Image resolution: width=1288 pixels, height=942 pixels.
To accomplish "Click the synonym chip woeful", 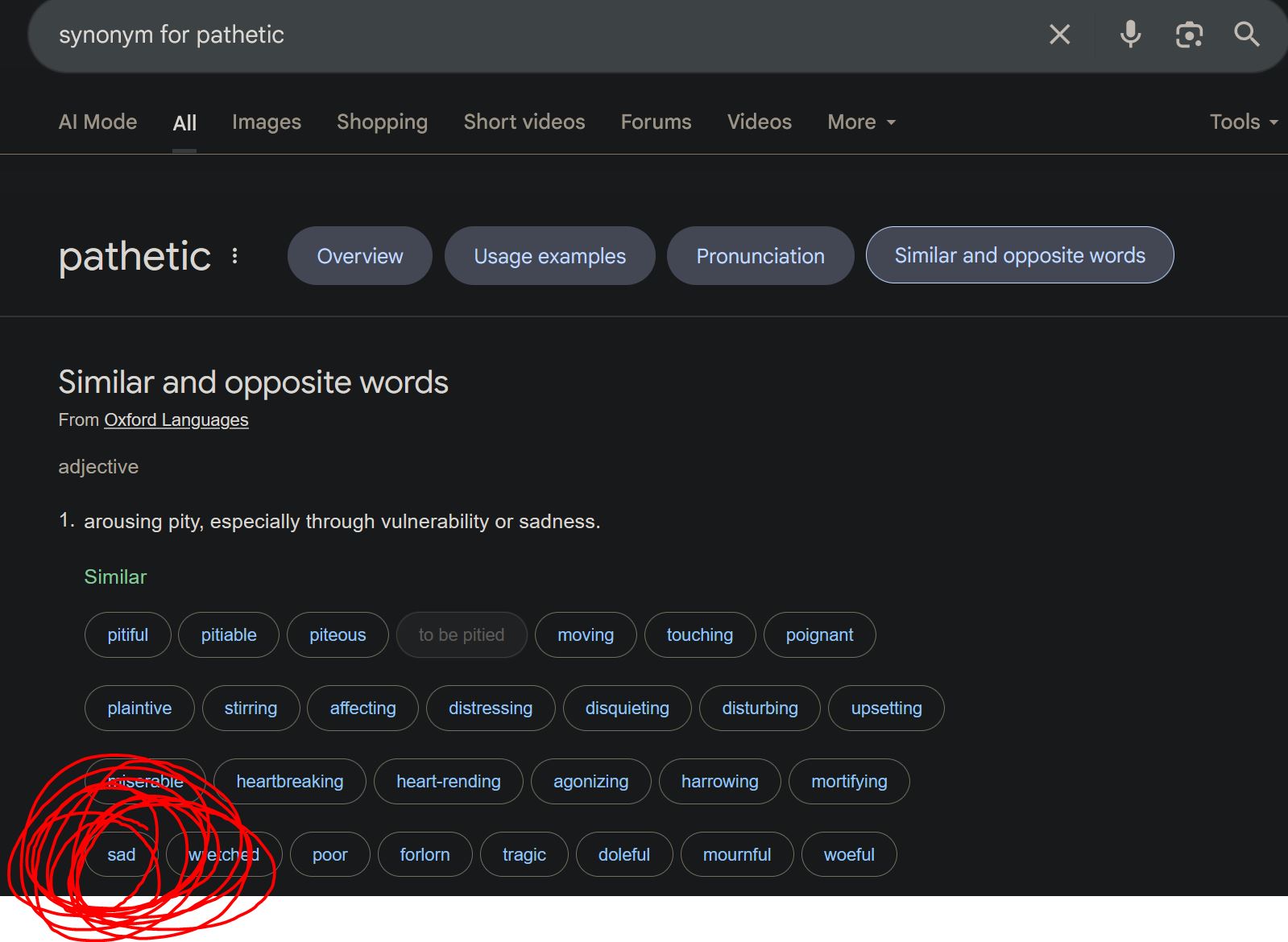I will 849,854.
